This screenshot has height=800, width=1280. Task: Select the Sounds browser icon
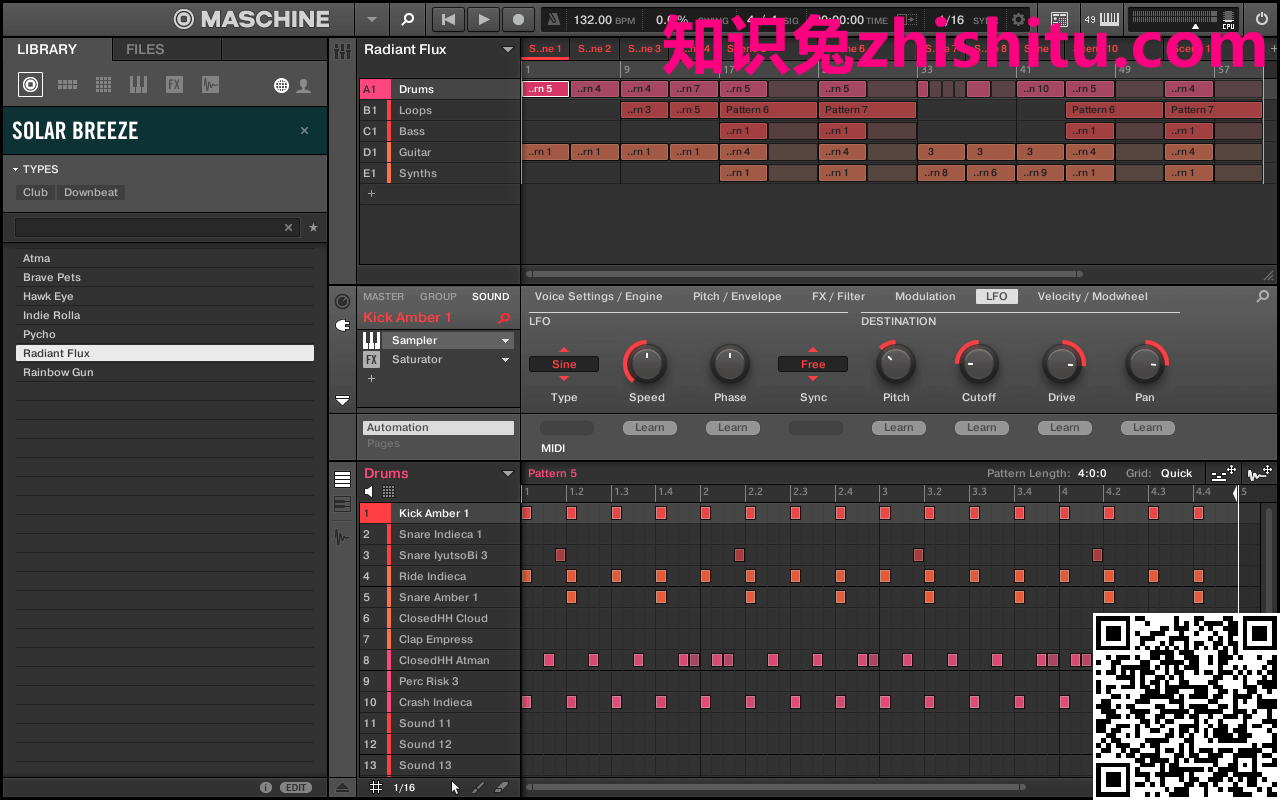click(103, 85)
